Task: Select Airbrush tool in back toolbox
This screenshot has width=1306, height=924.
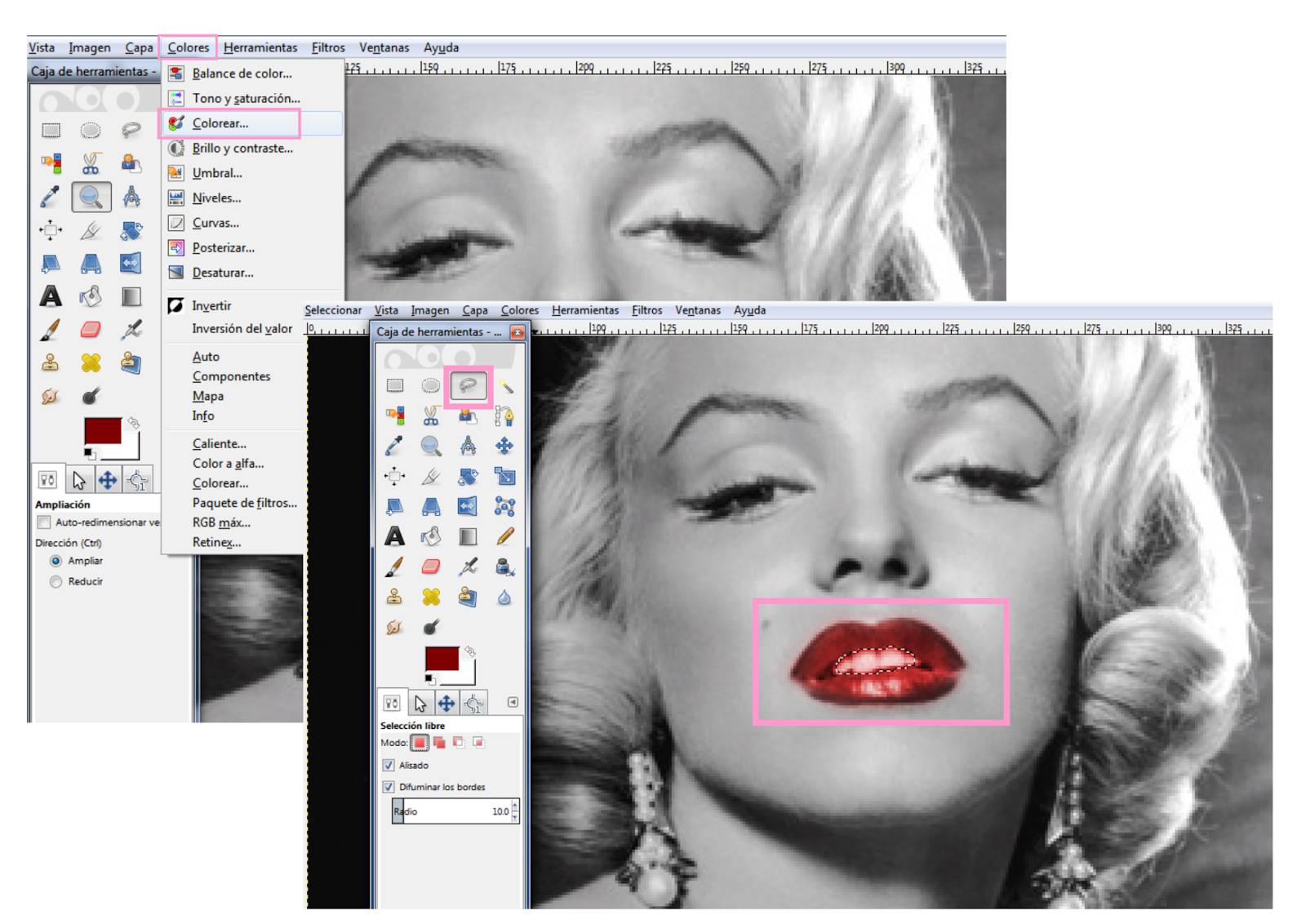Action: 131,329
